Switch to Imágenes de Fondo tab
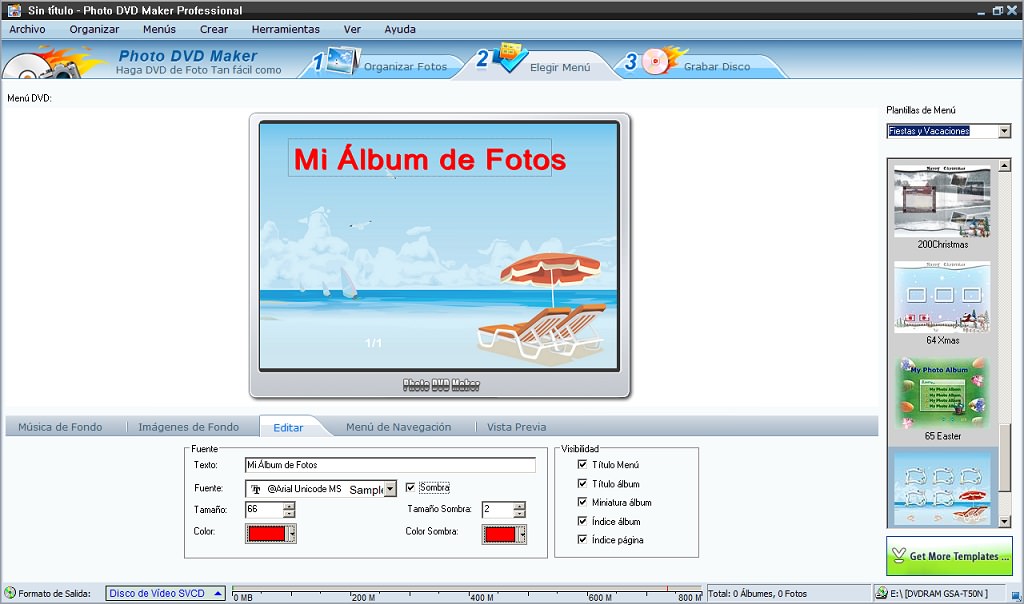 point(188,427)
